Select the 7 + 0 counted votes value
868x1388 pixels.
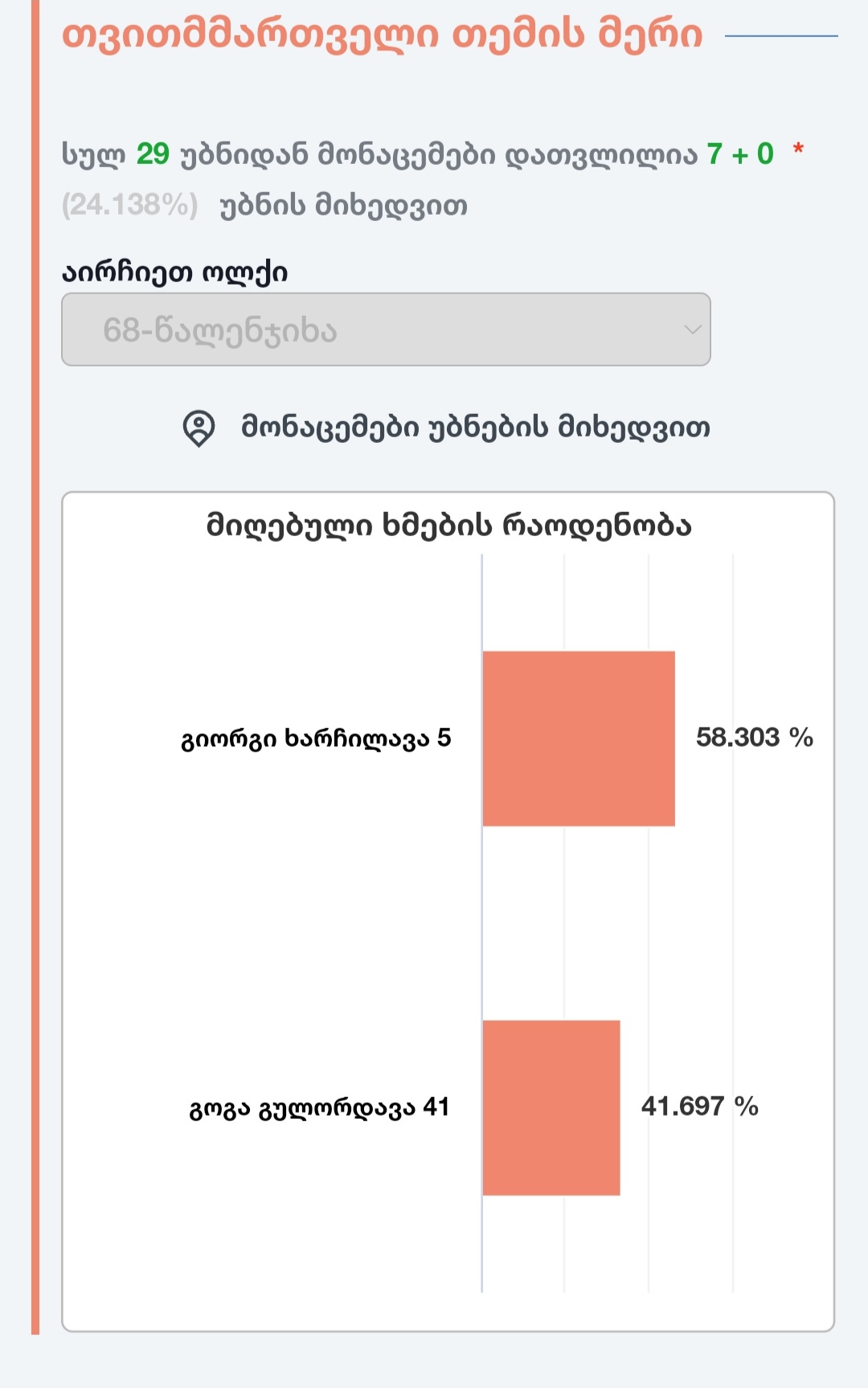738,151
